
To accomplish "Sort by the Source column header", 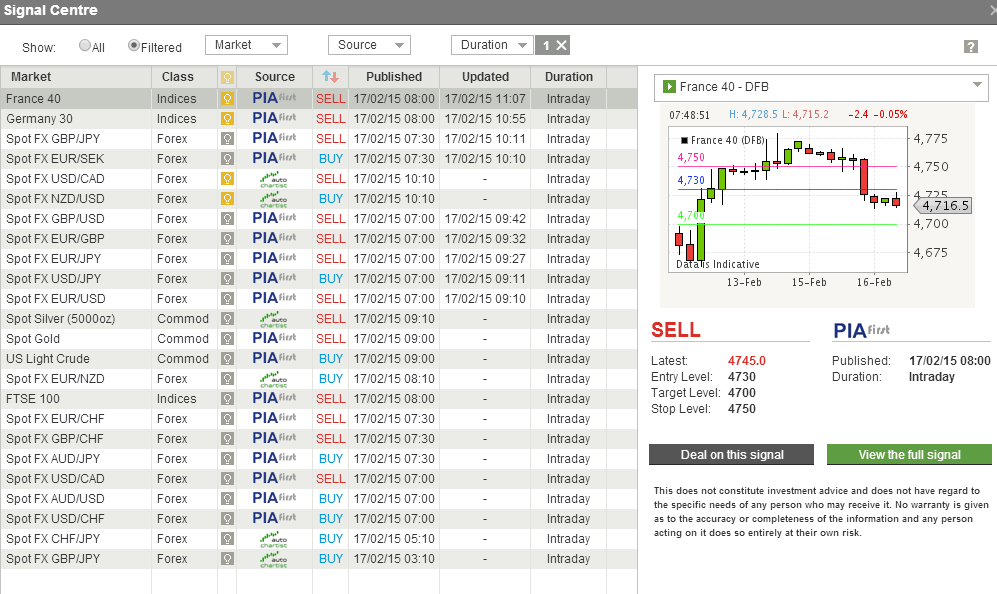I will 275,77.
